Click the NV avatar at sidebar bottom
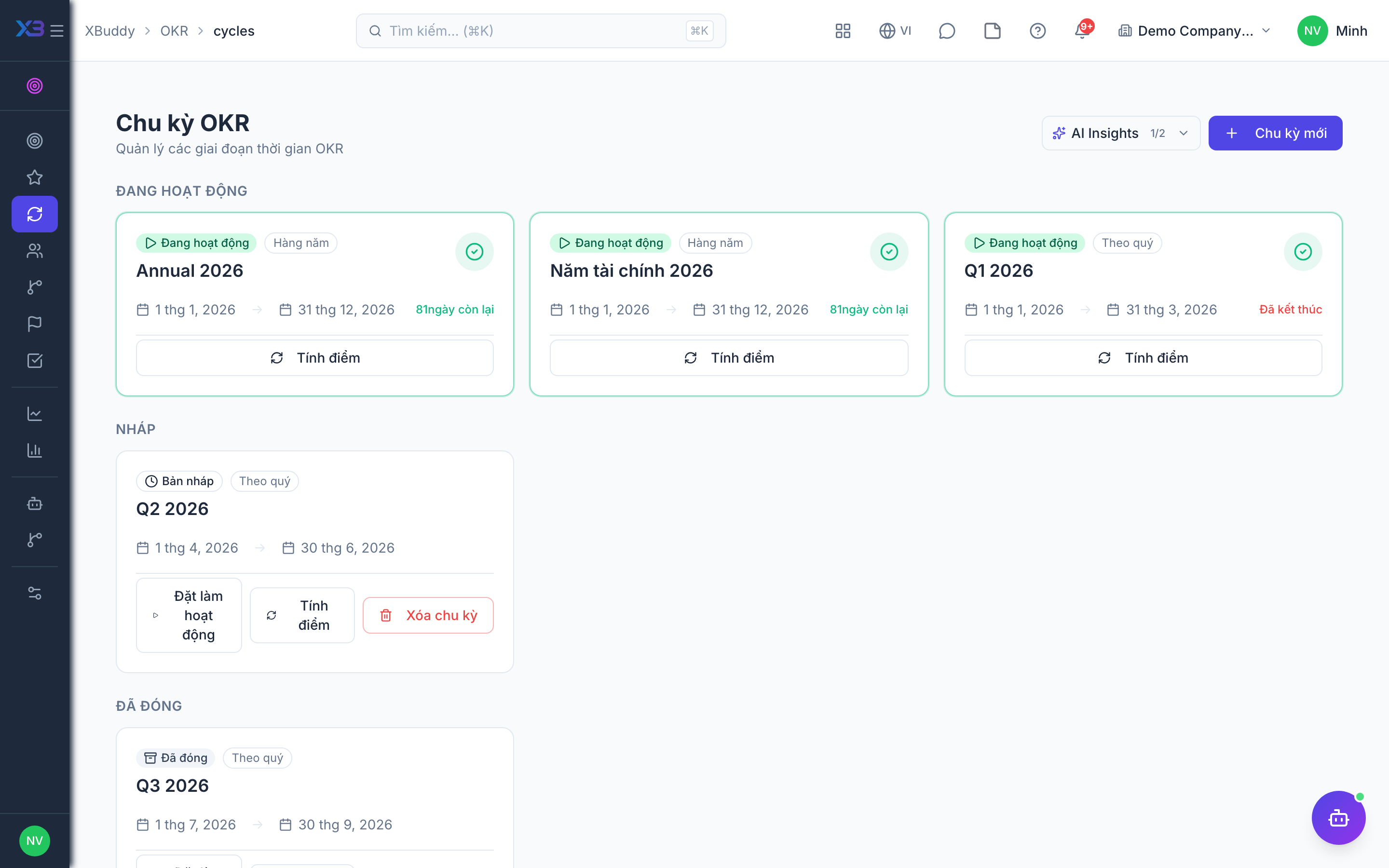 pyautogui.click(x=34, y=841)
